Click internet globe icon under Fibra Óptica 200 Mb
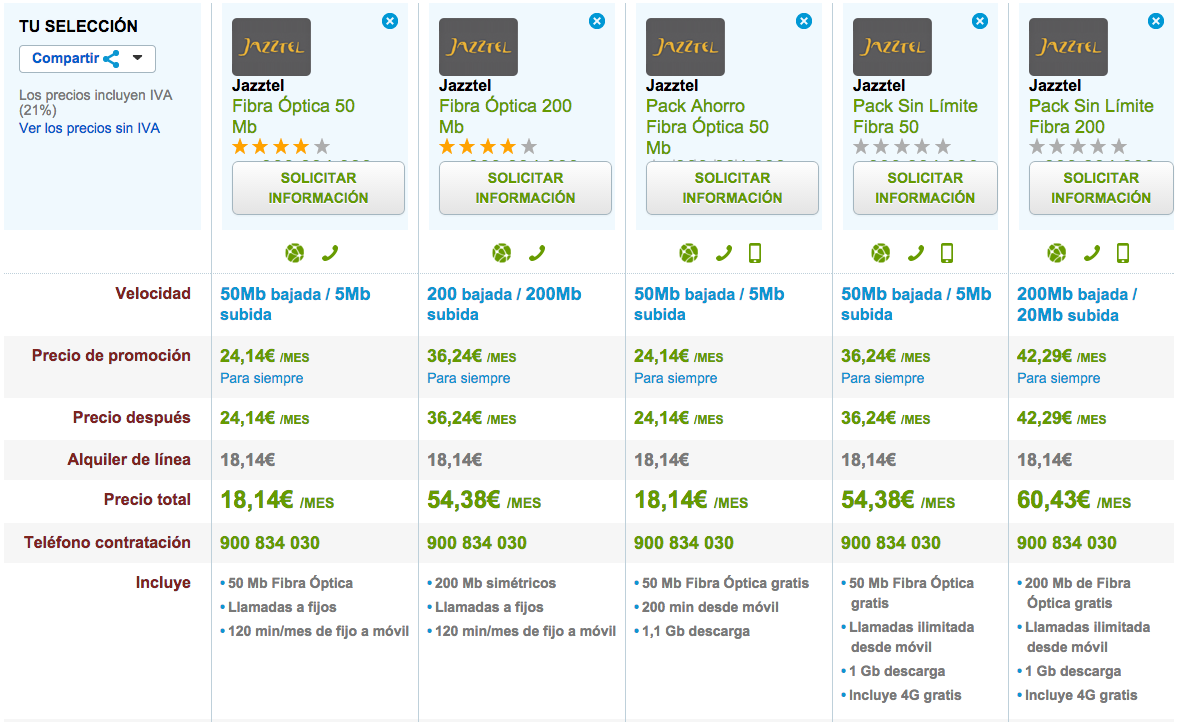The height and width of the screenshot is (722, 1180). point(502,253)
